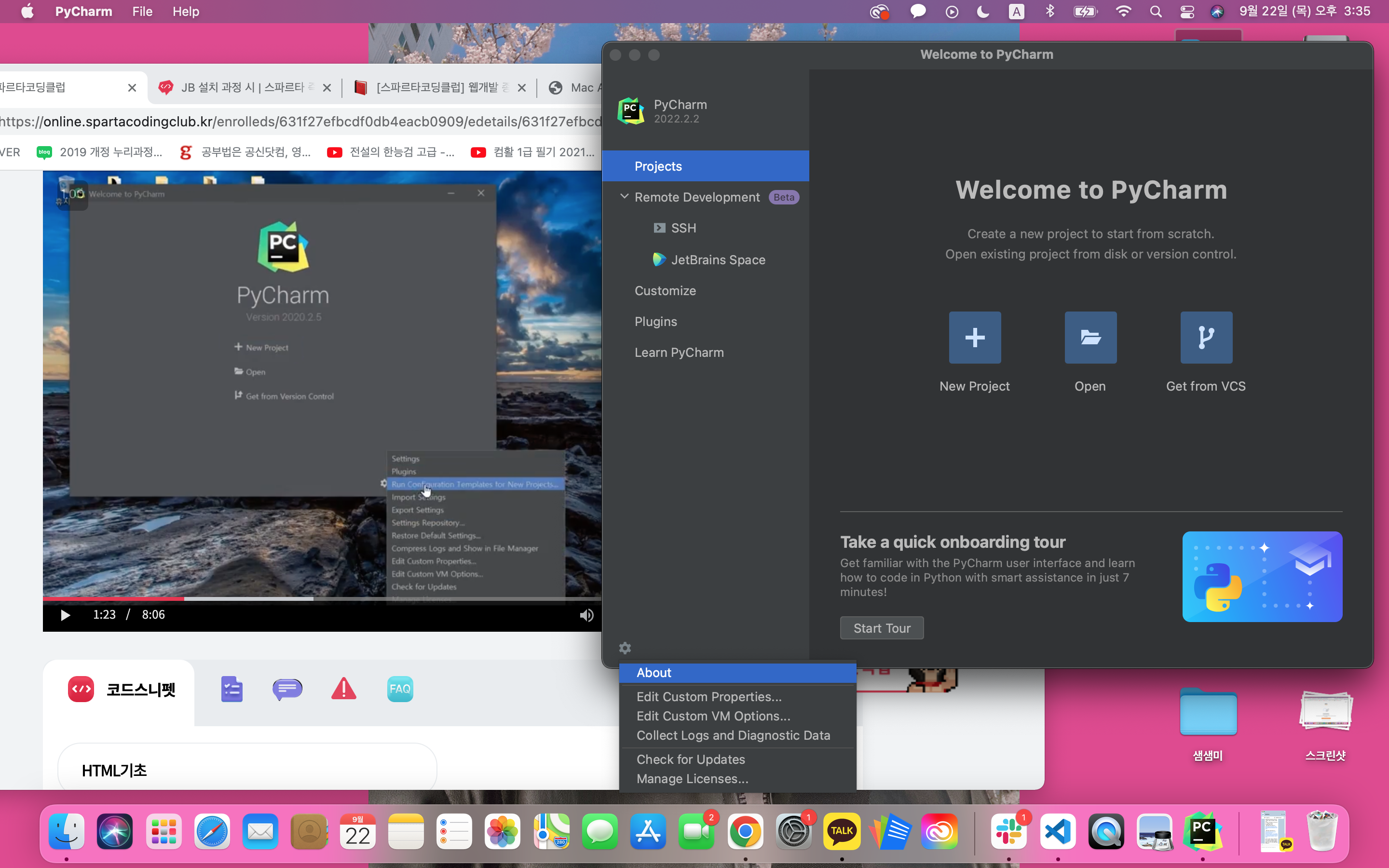
Task: Open the PyCharm application menu
Action: click(84, 12)
